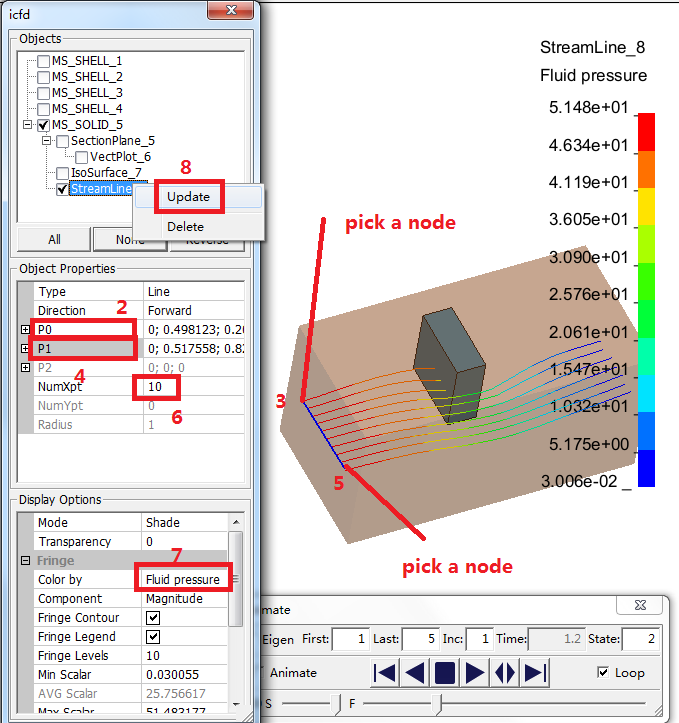Image resolution: width=679 pixels, height=723 pixels.
Task: Enable the VectPlot_6 checkbox
Action: point(82,157)
